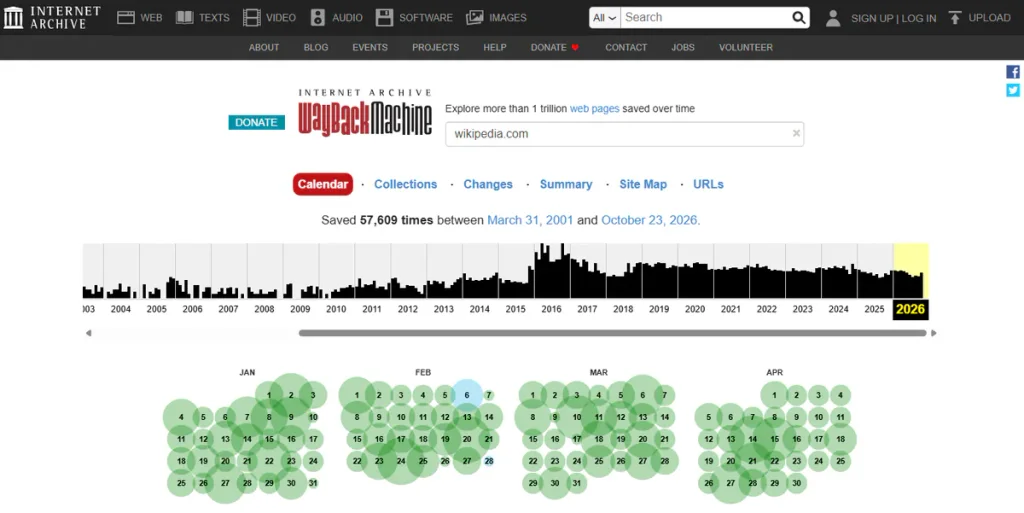1024x513 pixels.
Task: Open the web pages link
Action: (594, 108)
